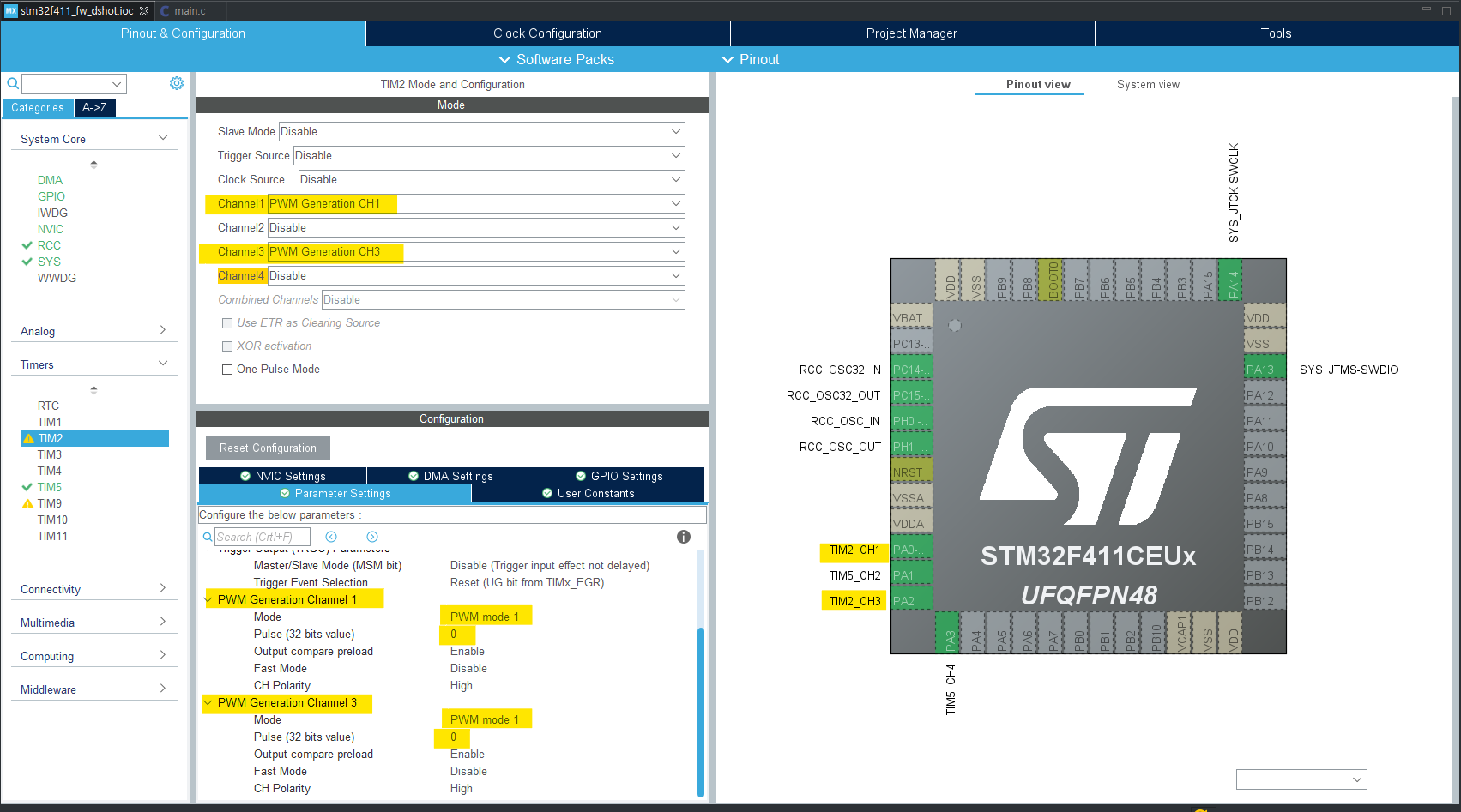Image resolution: width=1461 pixels, height=812 pixels.
Task: Open Channel3 PWM Generation CH3 dropdown
Action: (x=476, y=251)
